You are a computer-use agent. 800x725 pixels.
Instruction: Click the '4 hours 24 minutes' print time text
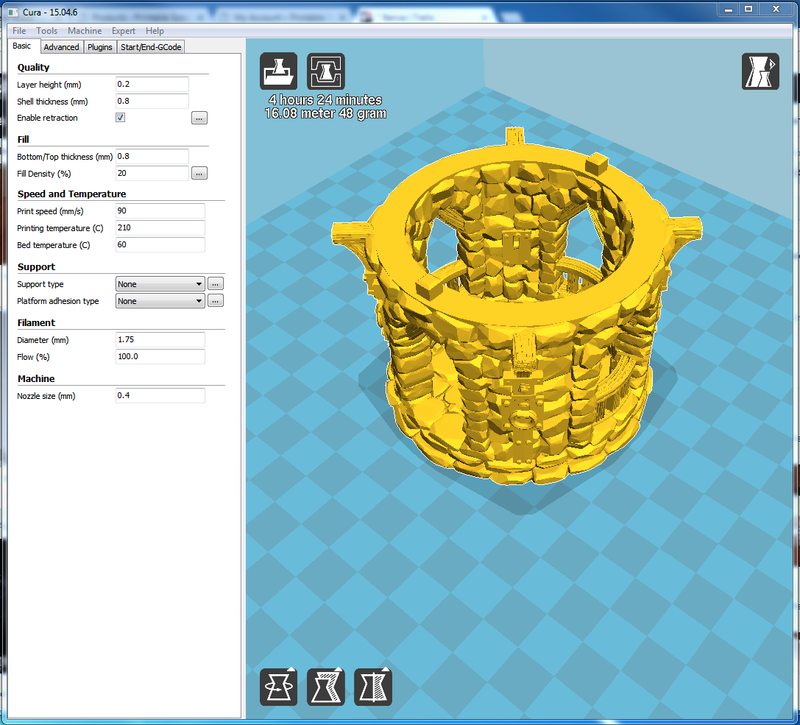pyautogui.click(x=326, y=99)
